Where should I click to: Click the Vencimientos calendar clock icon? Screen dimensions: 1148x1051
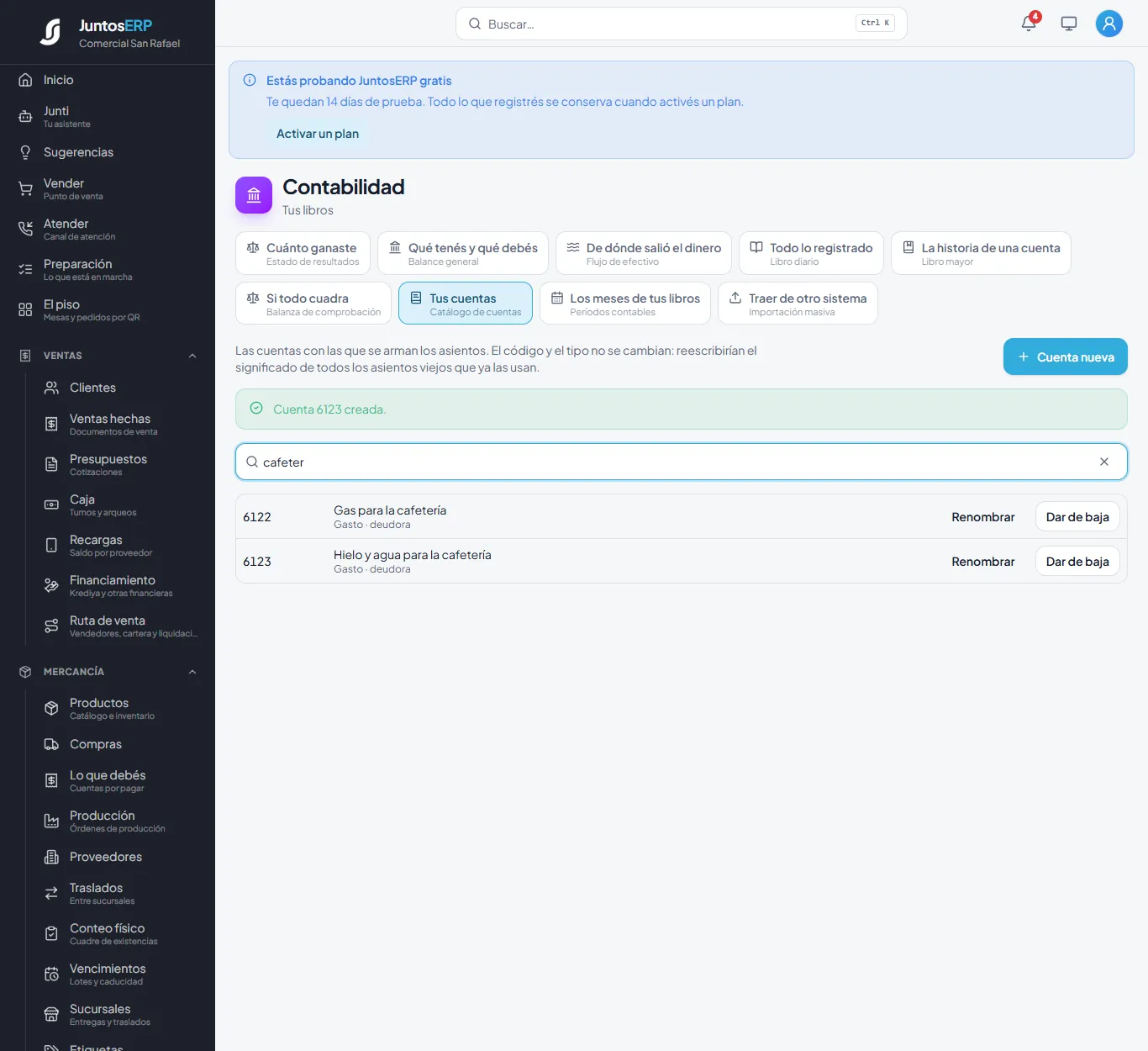(x=51, y=974)
